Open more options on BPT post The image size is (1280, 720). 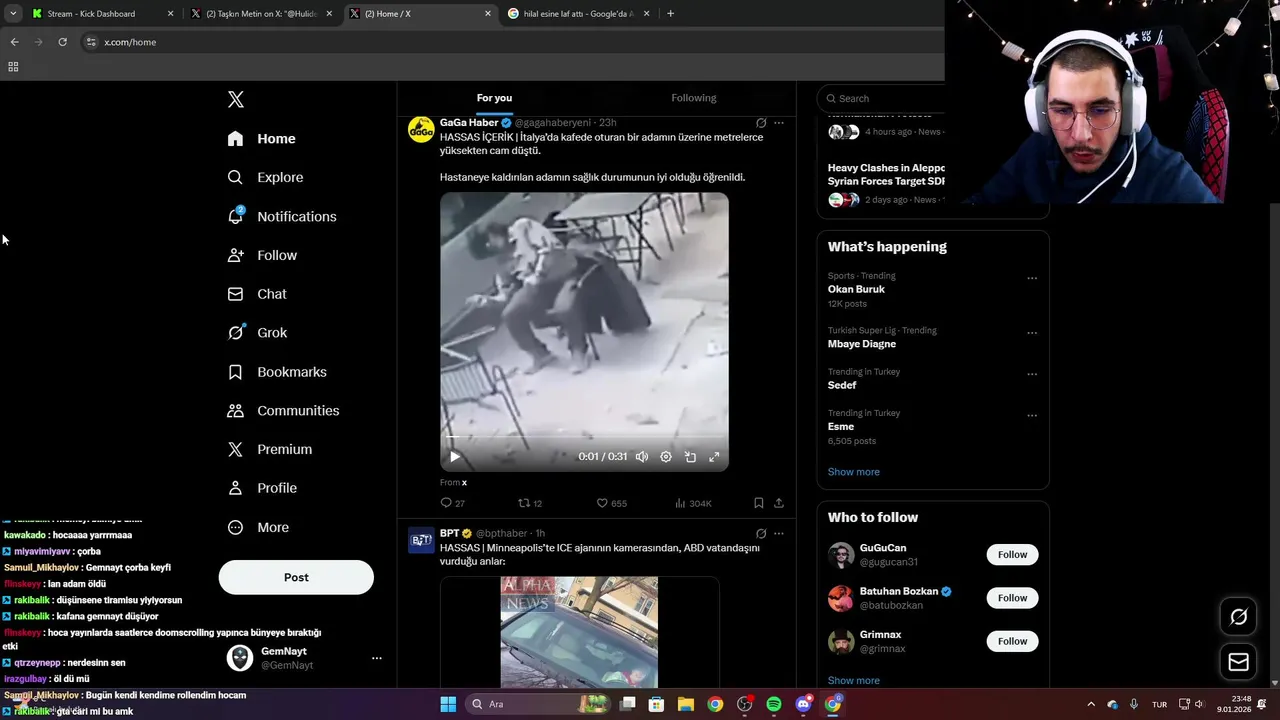(779, 534)
